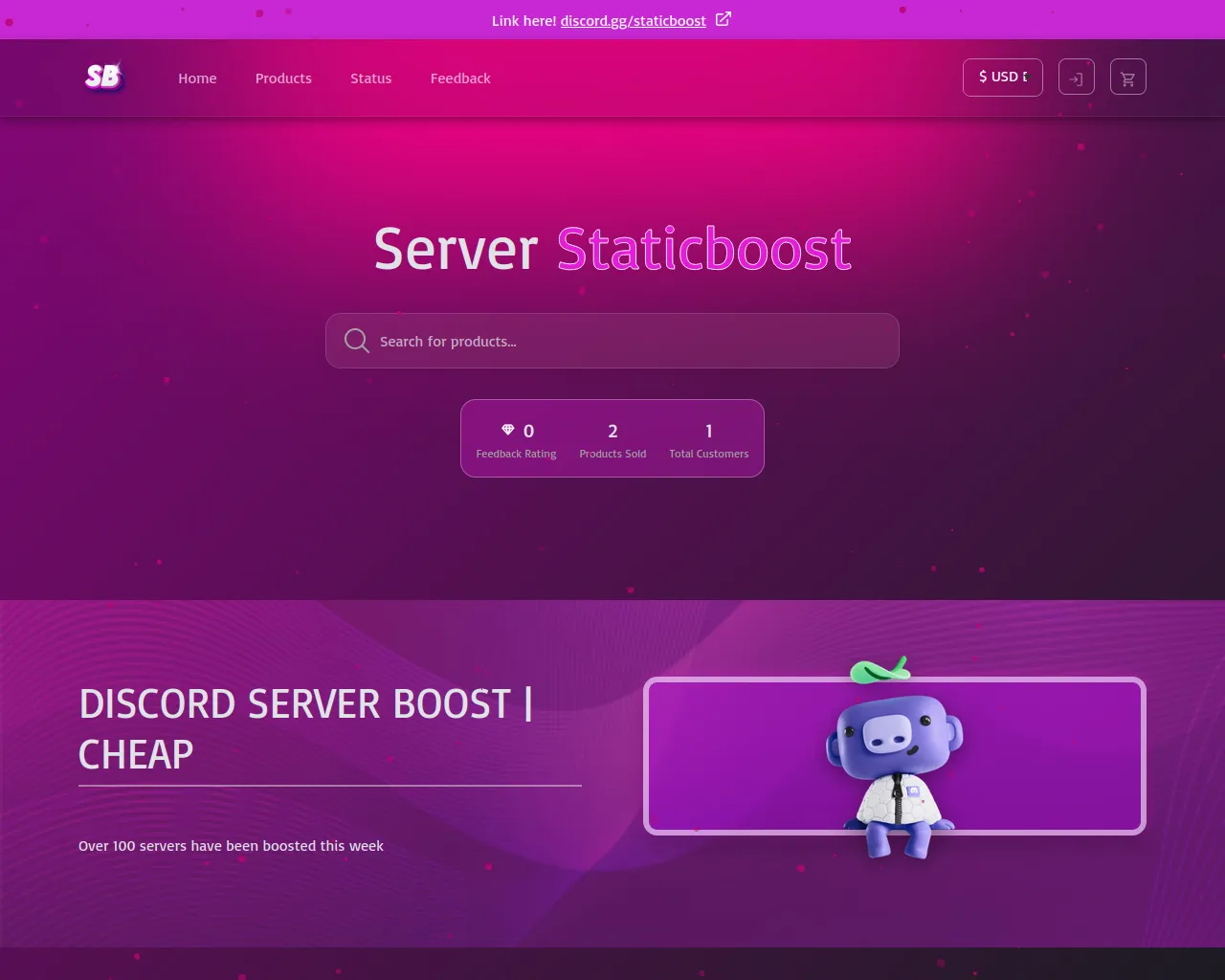
Task: Open the USD currency dropdown
Action: point(1002,78)
